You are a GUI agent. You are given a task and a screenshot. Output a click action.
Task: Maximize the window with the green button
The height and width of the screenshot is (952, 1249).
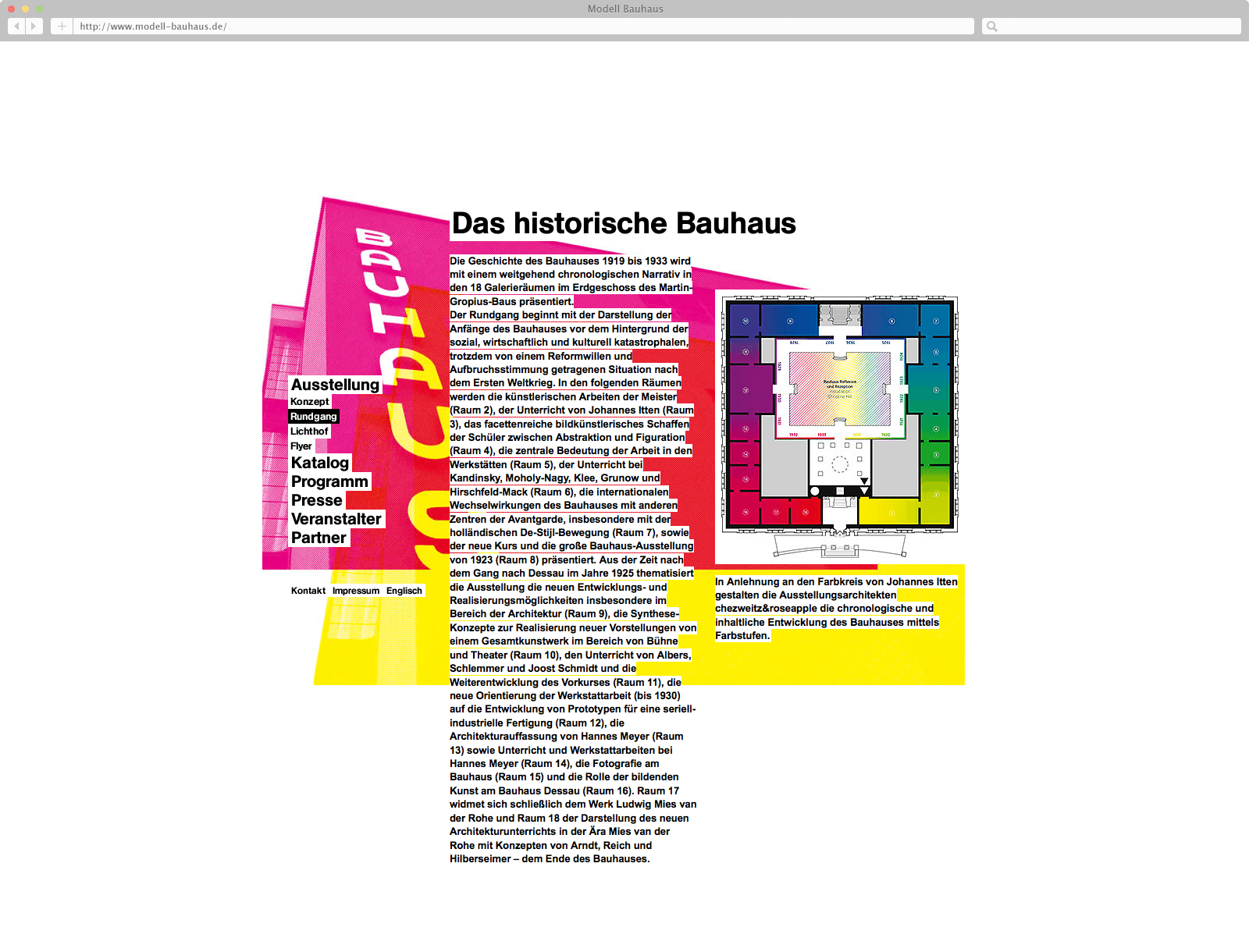pyautogui.click(x=40, y=9)
